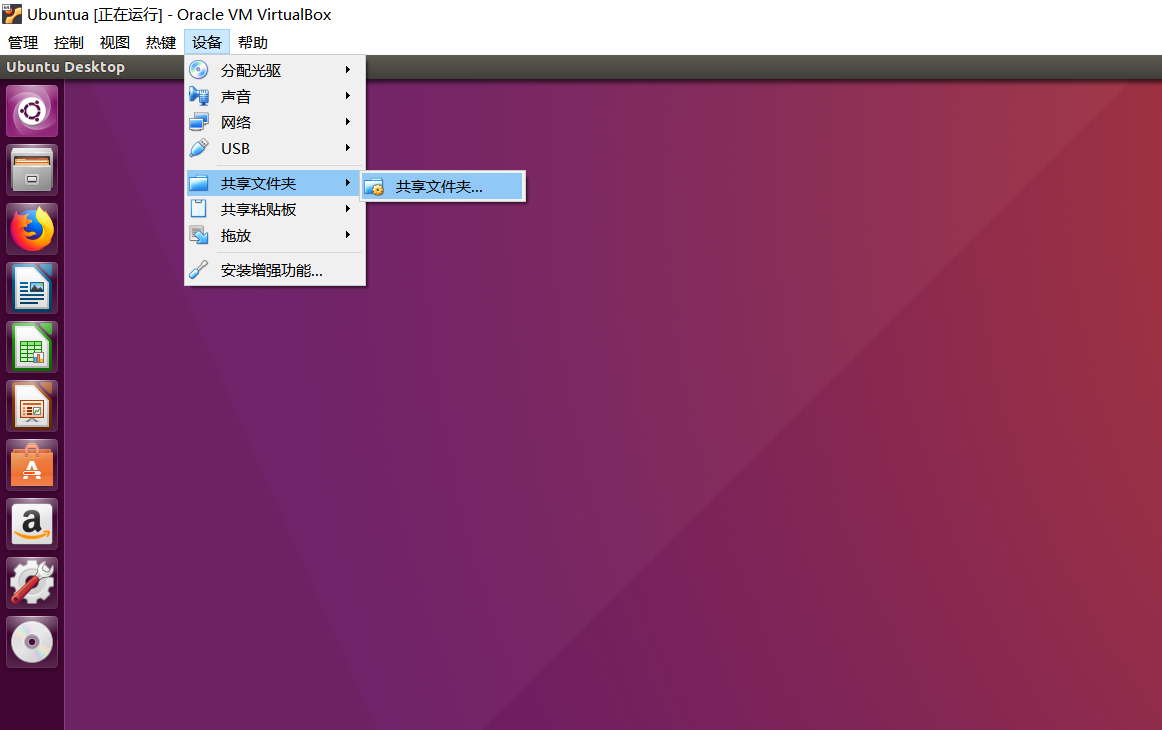The image size is (1162, 730).
Task: Select the 网络 menu entry text
Action: pos(236,122)
